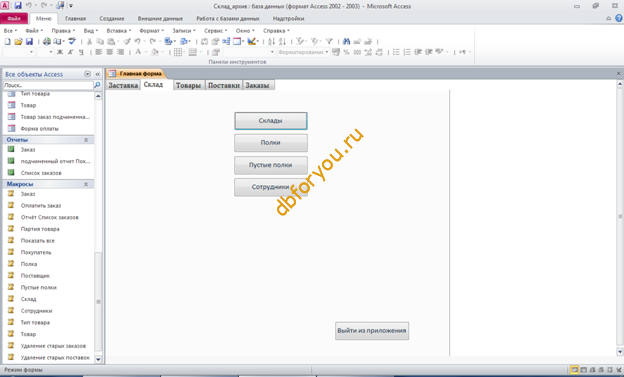Open the Окно dropdown menu
The height and width of the screenshot is (377, 624).
[245, 31]
